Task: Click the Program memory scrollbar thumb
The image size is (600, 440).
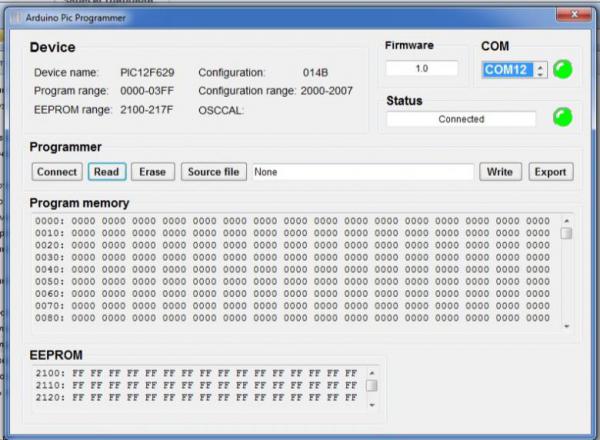Action: point(567,233)
